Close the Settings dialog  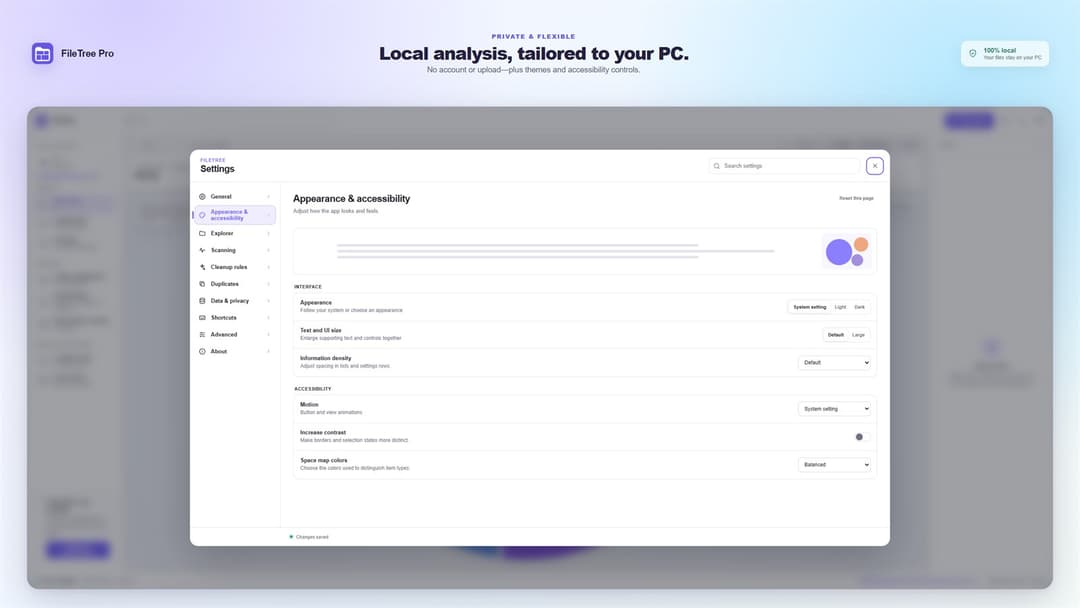[x=875, y=166]
